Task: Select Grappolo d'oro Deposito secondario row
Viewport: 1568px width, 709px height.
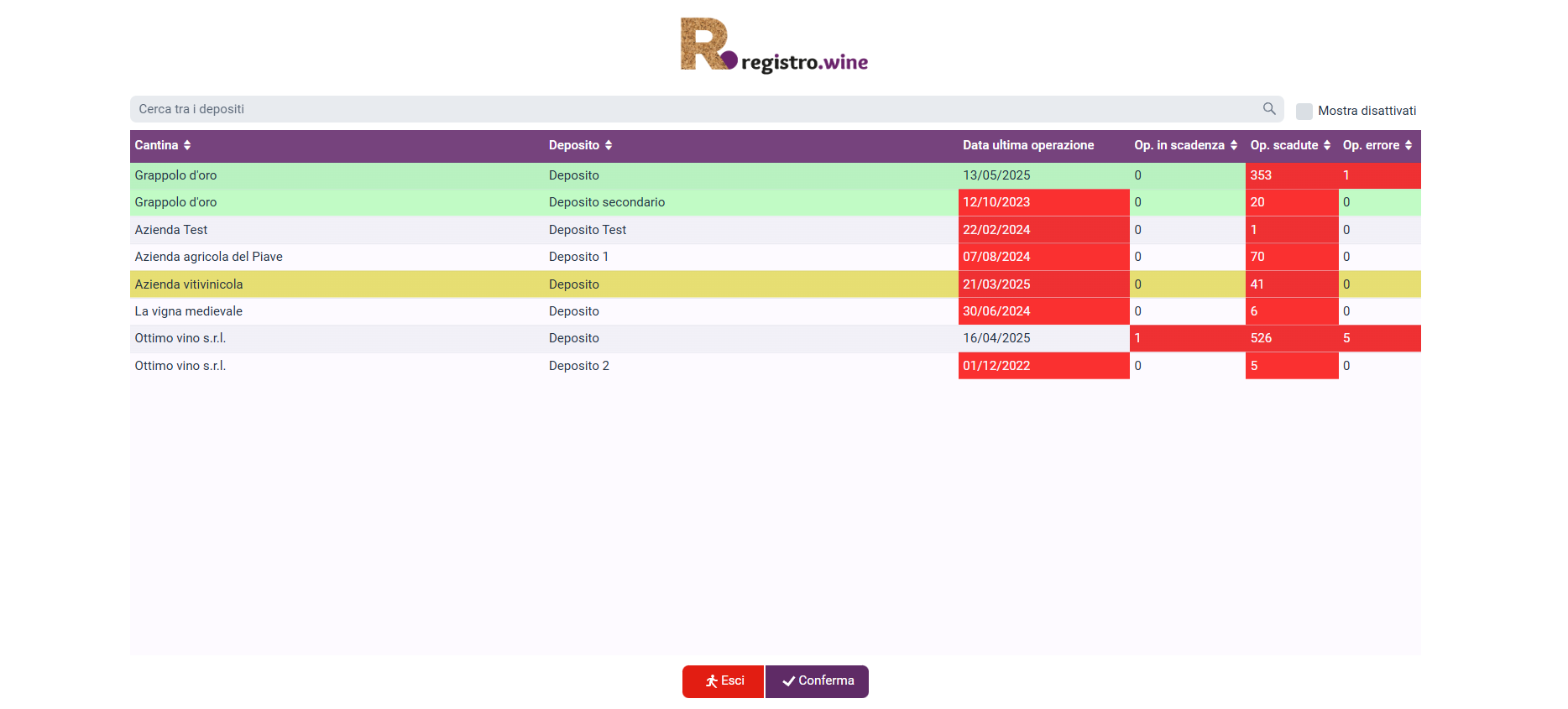Action: (776, 202)
